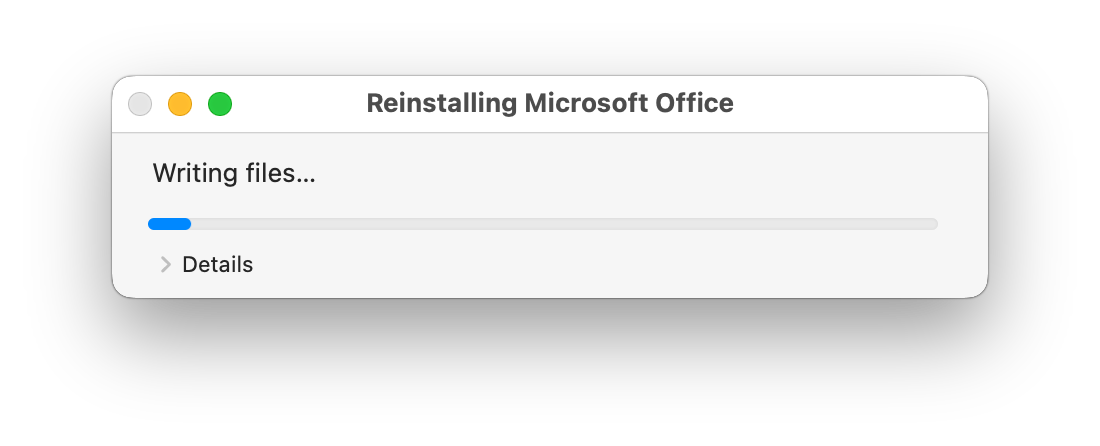
Task: Click the letter D in Details
Action: (189, 264)
